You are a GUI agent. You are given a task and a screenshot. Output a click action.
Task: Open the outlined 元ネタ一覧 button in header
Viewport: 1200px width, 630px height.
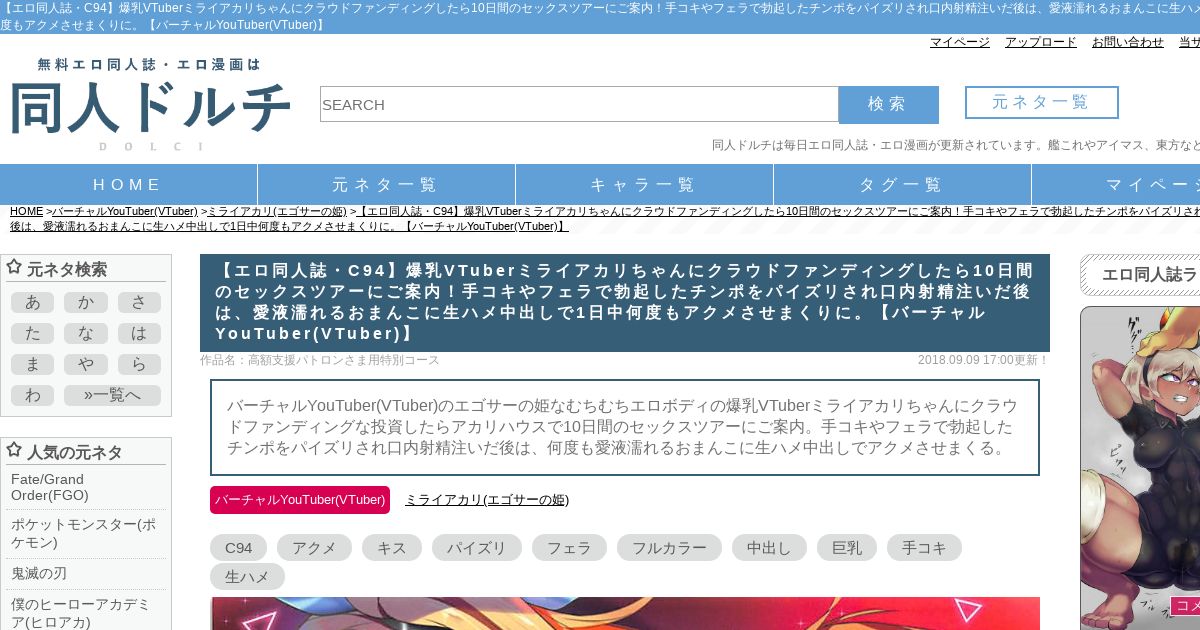1041,102
